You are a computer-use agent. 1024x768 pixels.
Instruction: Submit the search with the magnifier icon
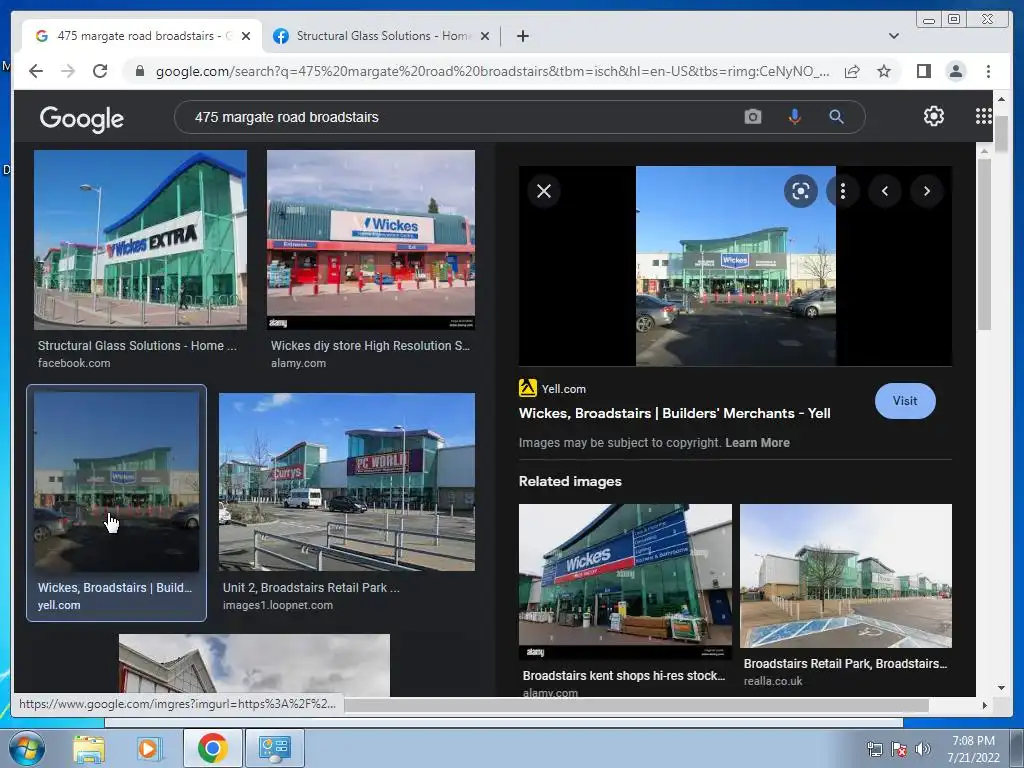[836, 117]
